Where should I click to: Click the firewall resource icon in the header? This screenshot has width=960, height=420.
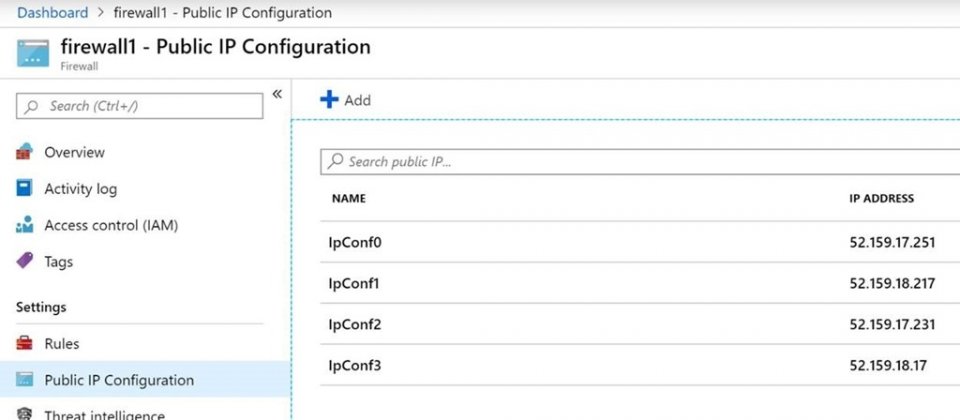pos(33,53)
